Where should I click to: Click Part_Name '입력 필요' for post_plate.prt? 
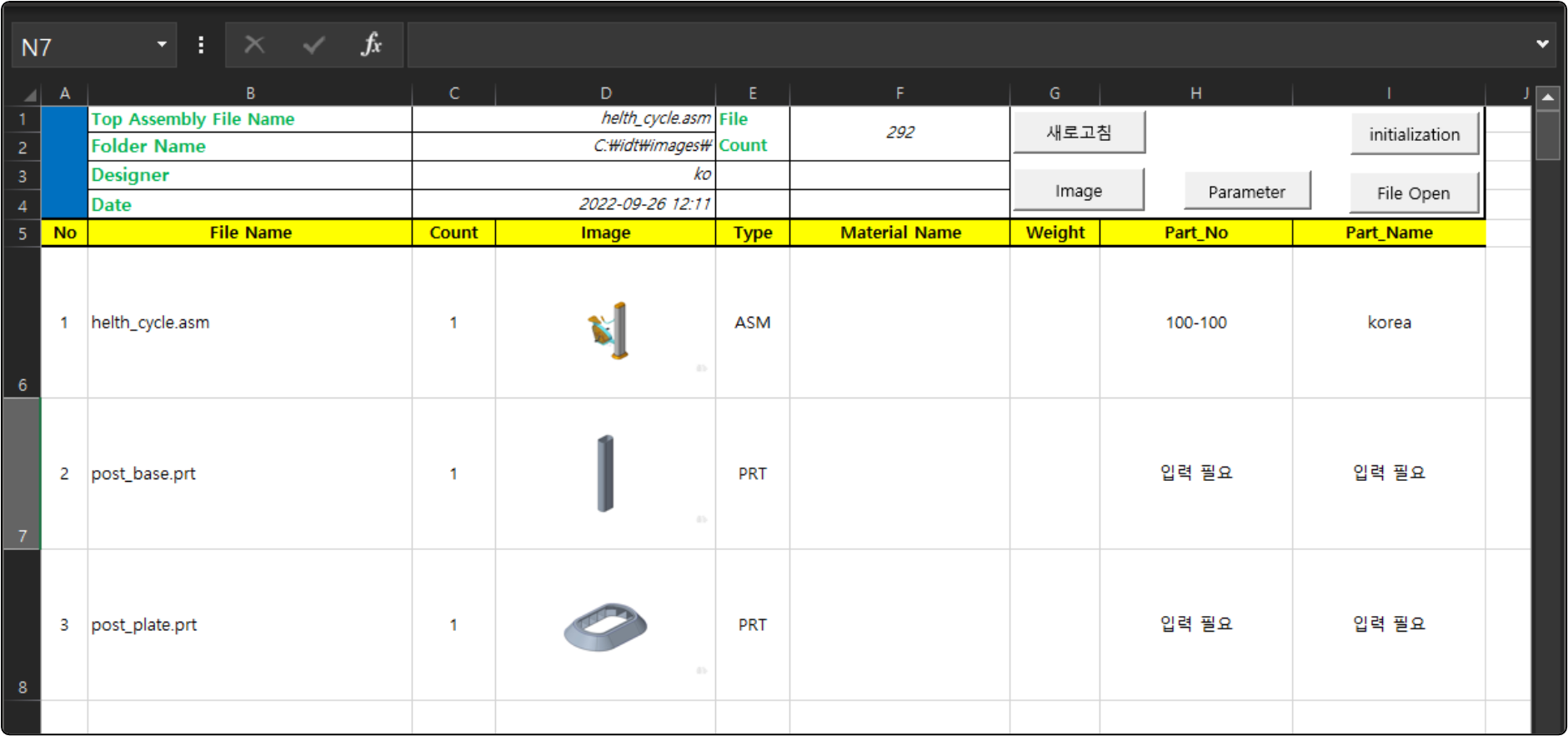(1389, 623)
